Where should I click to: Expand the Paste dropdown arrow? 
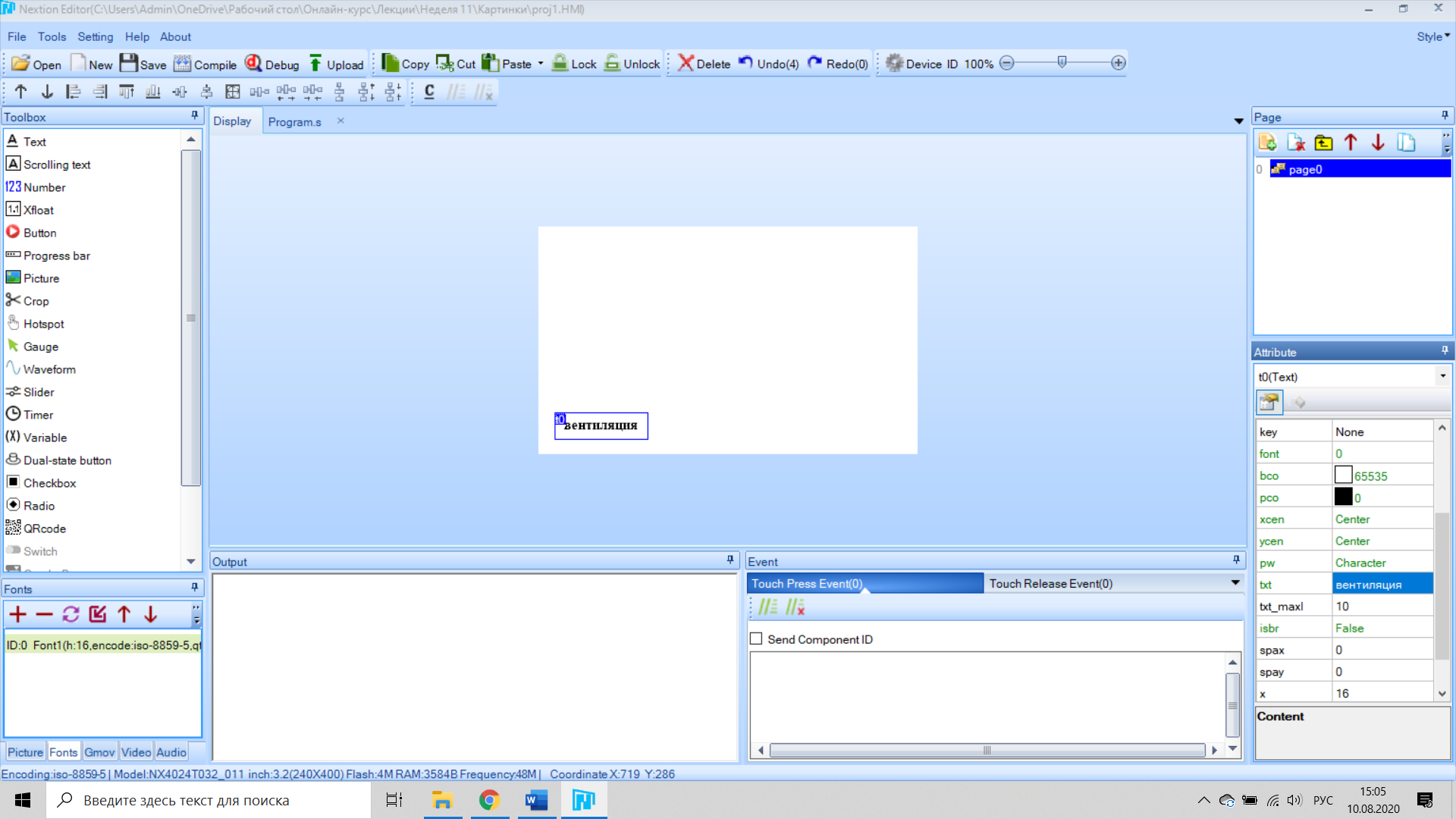[541, 64]
